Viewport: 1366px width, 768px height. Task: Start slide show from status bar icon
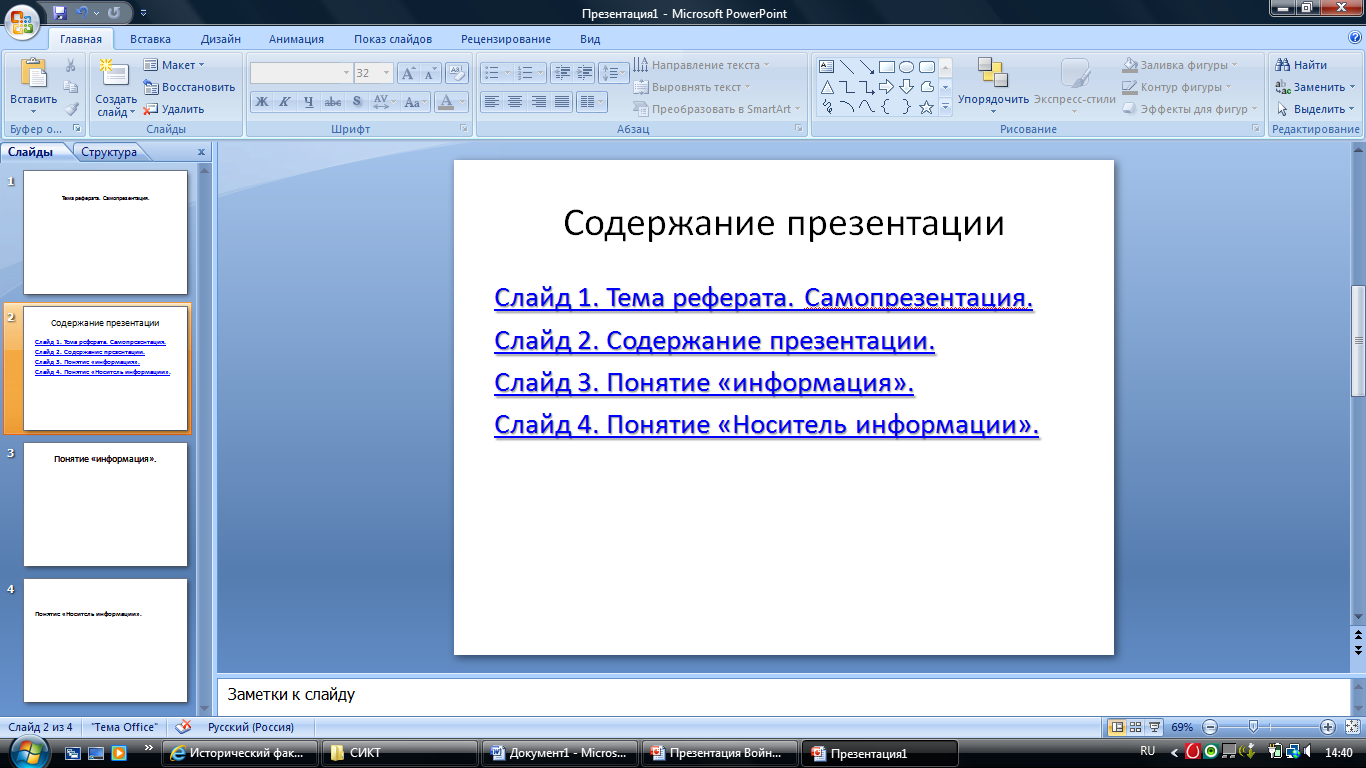[x=1154, y=727]
